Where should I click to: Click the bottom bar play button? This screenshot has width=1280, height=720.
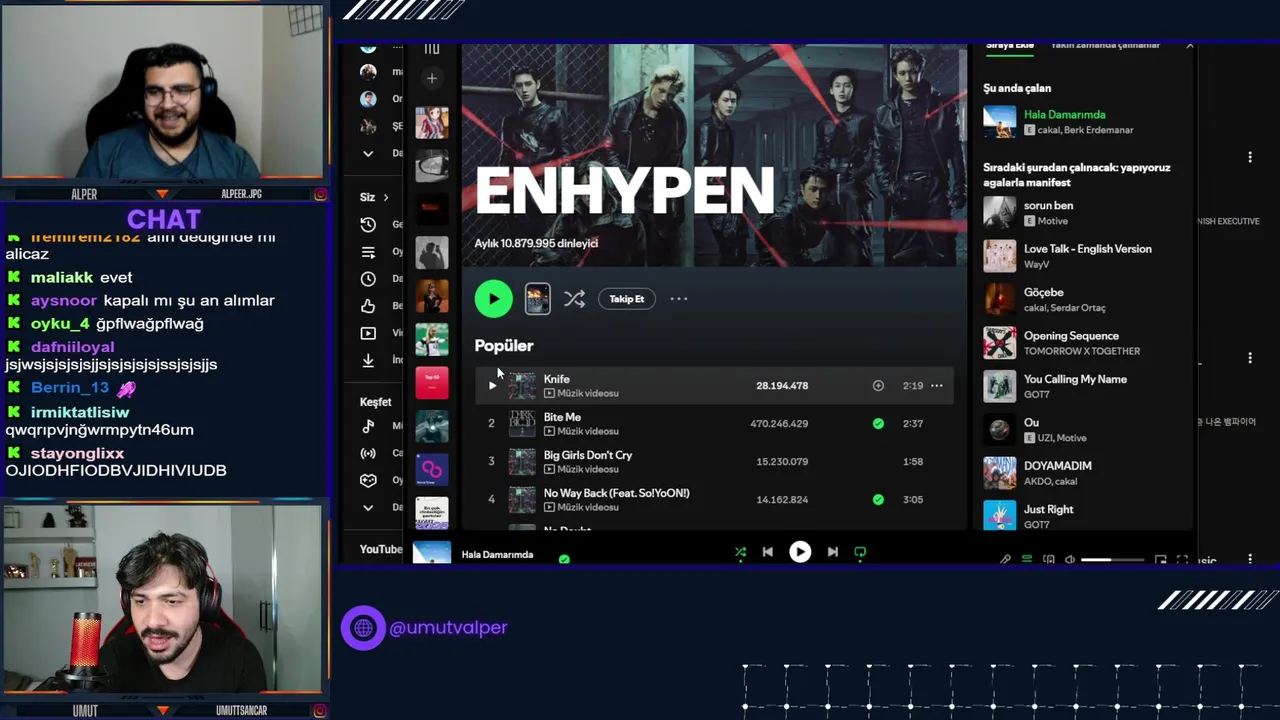coord(800,551)
